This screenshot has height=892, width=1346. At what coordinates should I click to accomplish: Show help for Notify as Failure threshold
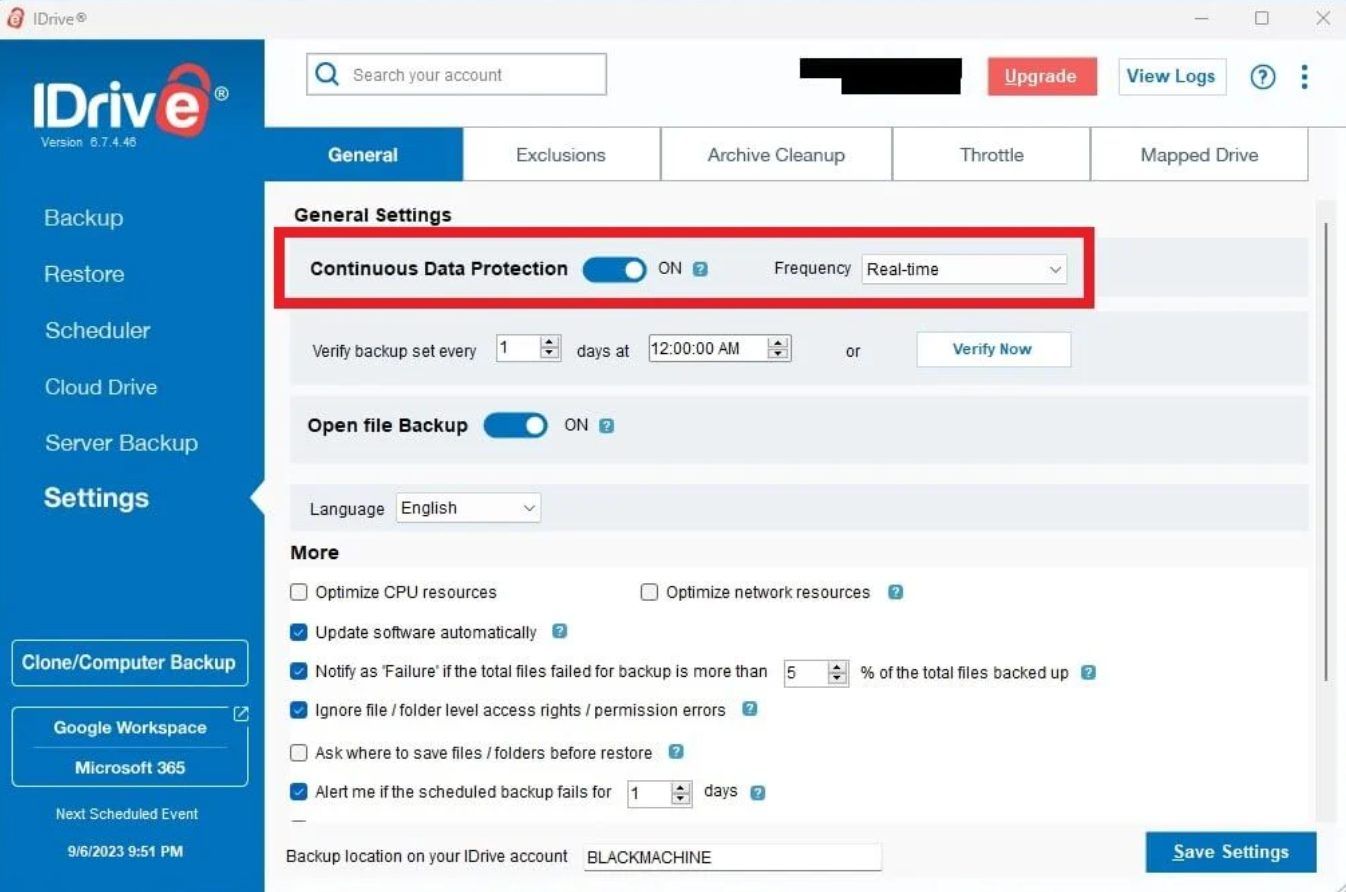pos(1088,673)
